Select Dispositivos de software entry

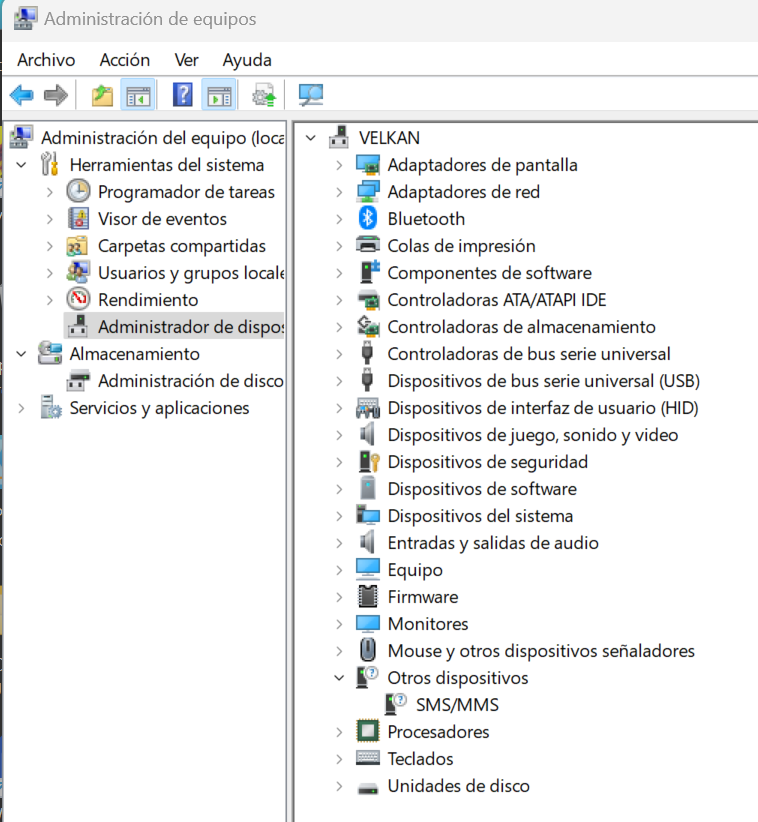click(482, 489)
